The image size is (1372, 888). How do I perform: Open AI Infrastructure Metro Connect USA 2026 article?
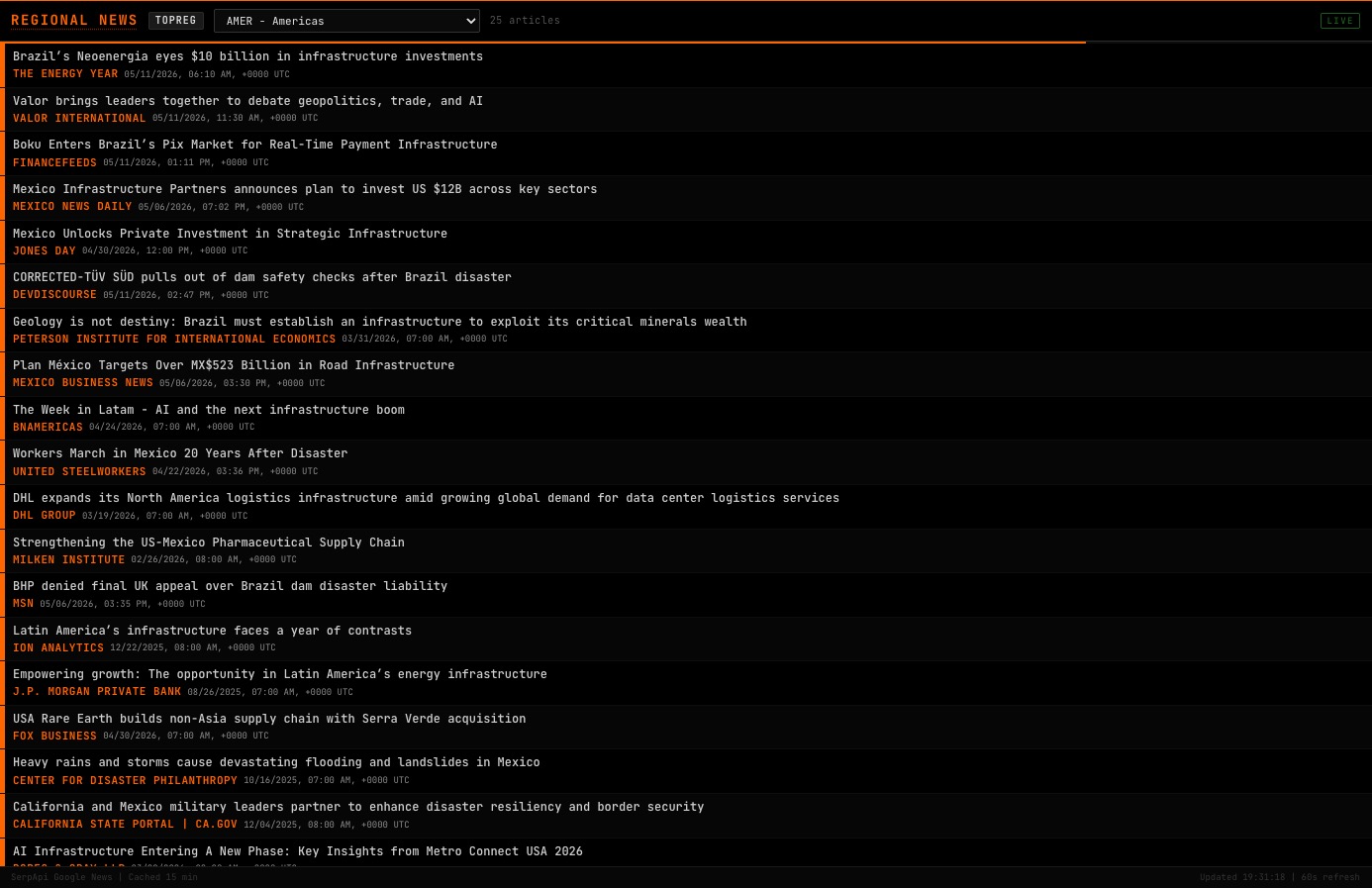298,851
